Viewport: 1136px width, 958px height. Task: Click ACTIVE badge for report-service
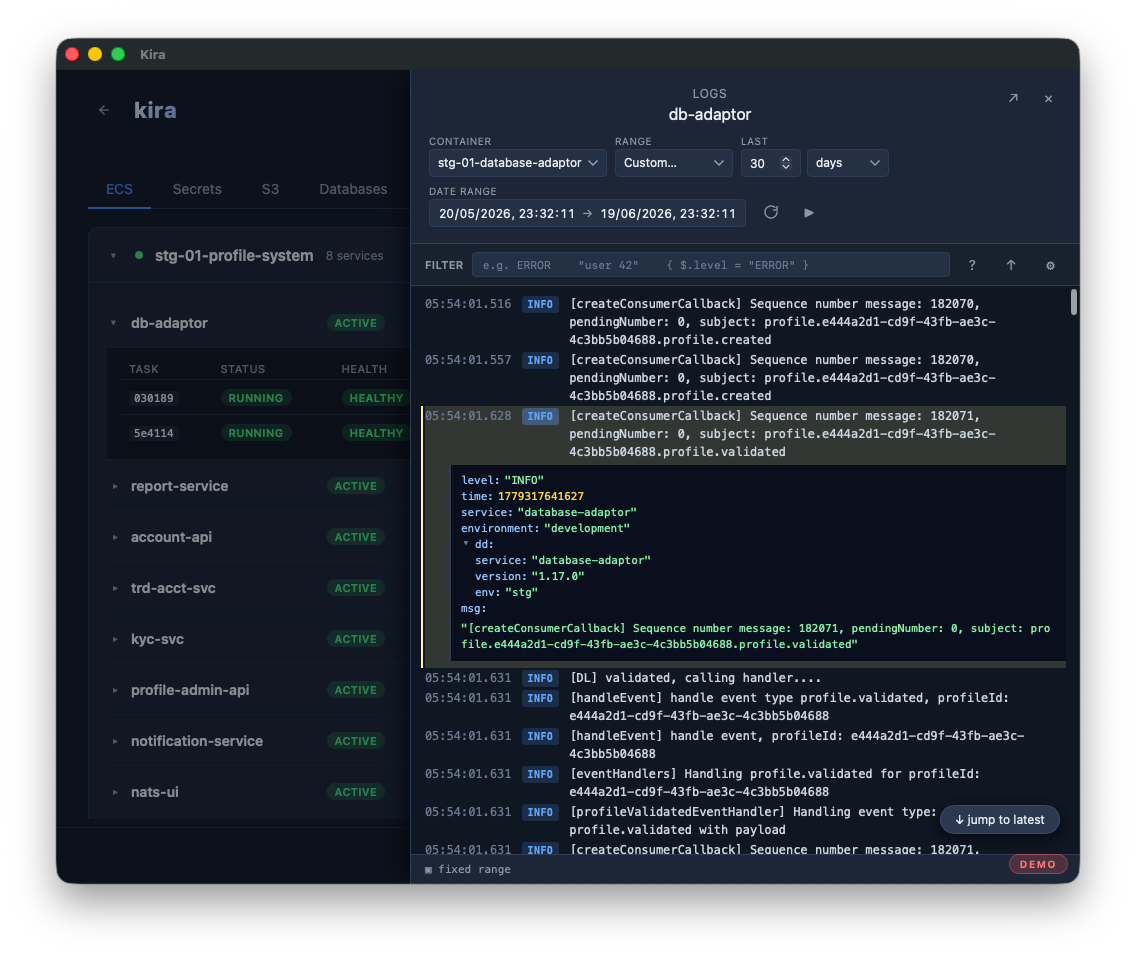355,486
